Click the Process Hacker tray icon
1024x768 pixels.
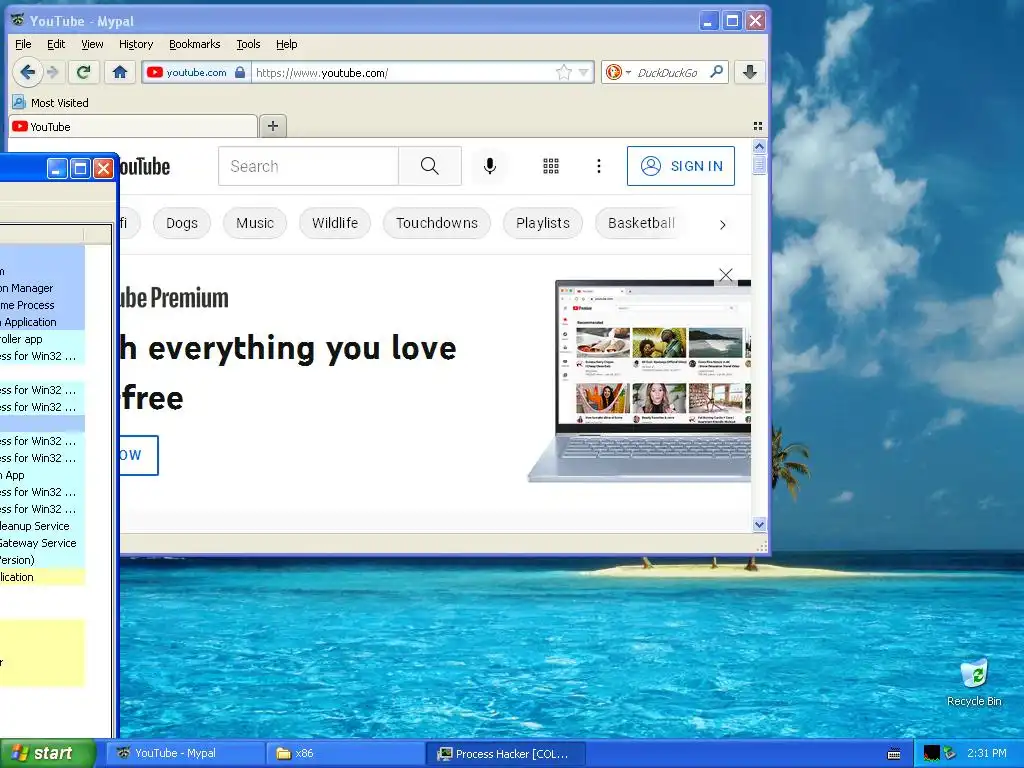(932, 753)
